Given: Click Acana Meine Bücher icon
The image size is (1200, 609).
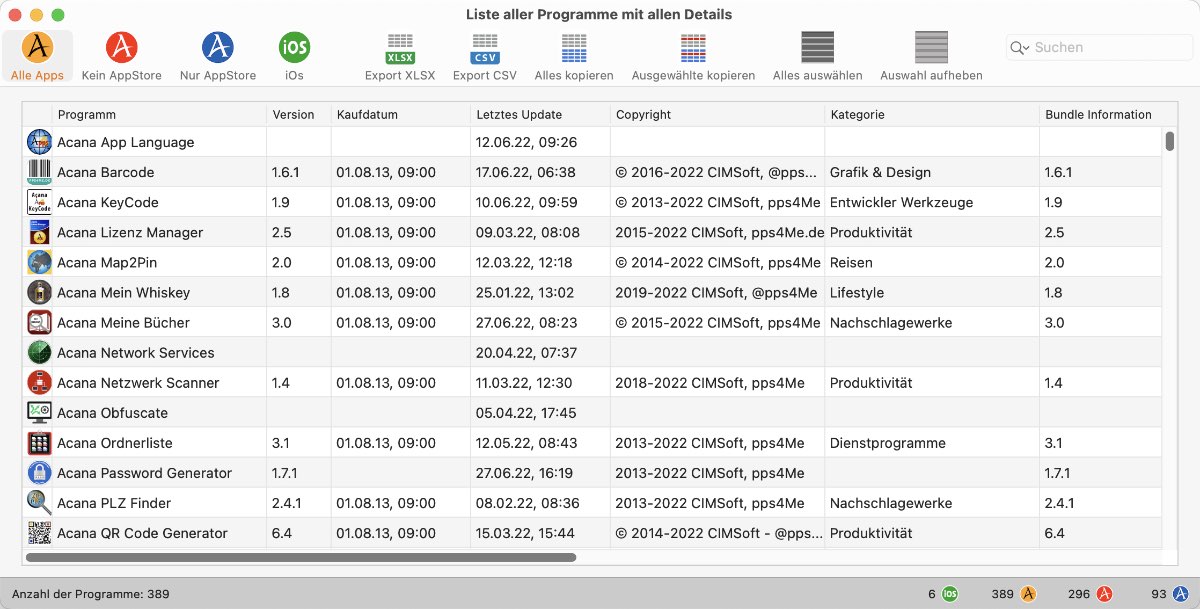Looking at the screenshot, I should (39, 322).
